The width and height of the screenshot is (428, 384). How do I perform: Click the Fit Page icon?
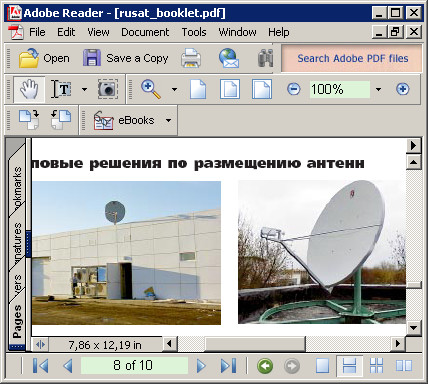coord(230,89)
